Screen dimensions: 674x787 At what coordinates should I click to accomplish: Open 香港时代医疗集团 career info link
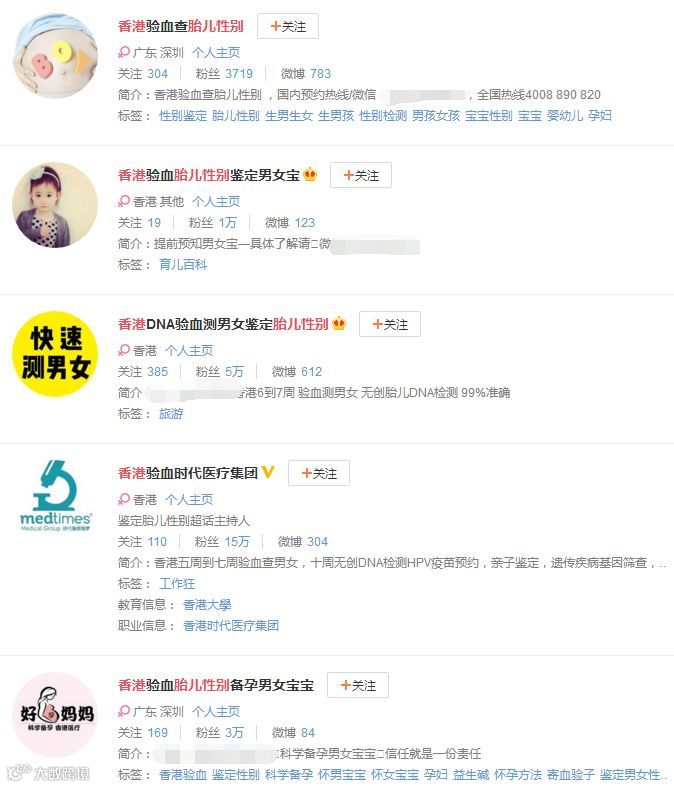[x=231, y=626]
